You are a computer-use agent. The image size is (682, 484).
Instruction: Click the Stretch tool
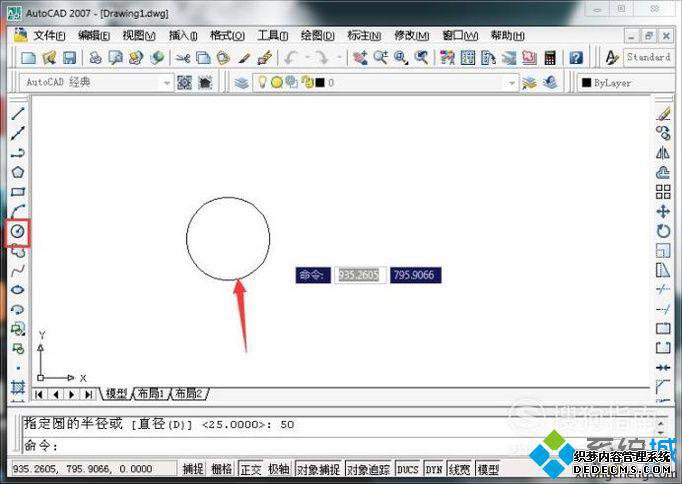point(663,270)
